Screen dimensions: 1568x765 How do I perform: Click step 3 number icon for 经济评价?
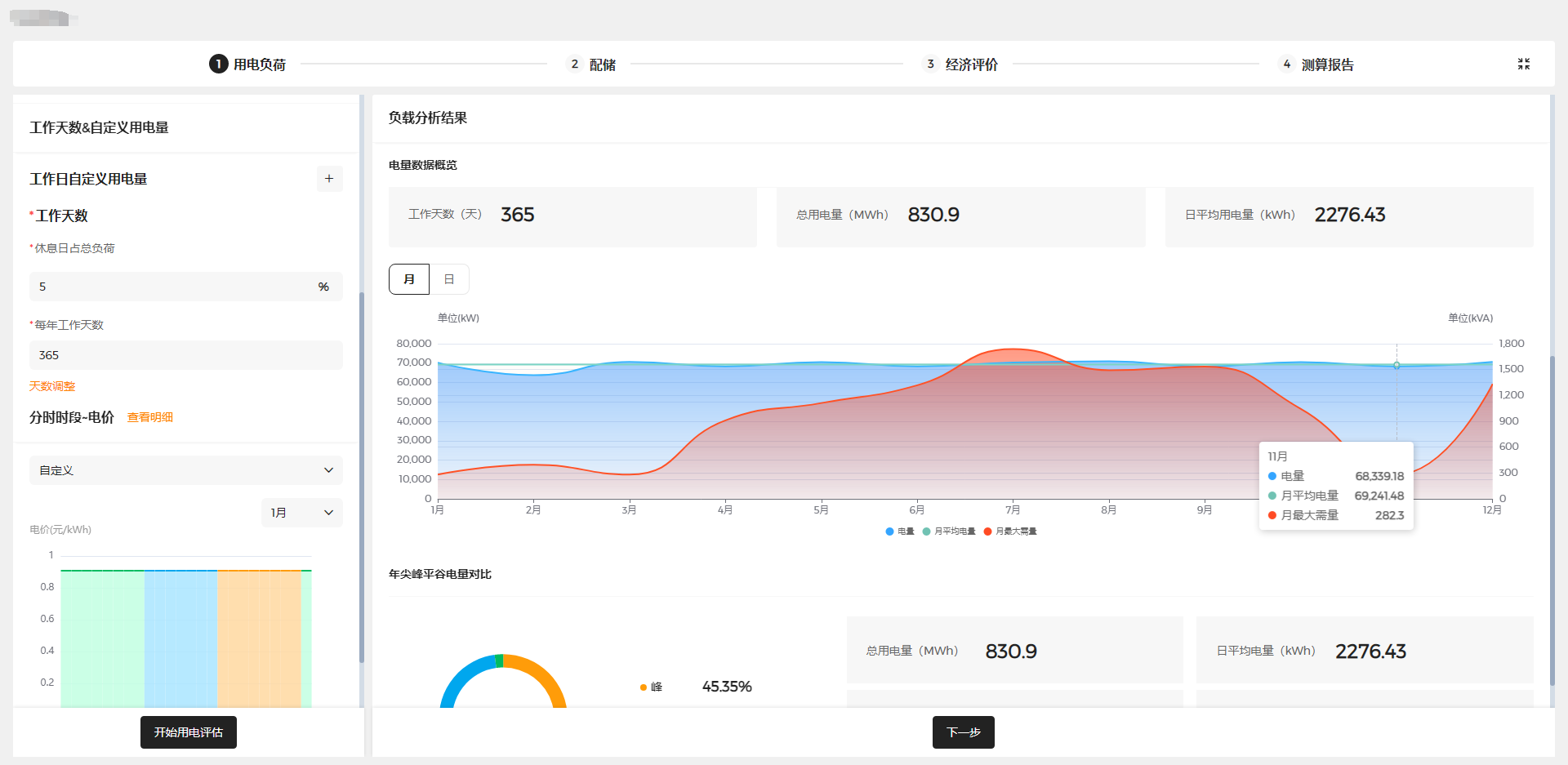pyautogui.click(x=930, y=64)
